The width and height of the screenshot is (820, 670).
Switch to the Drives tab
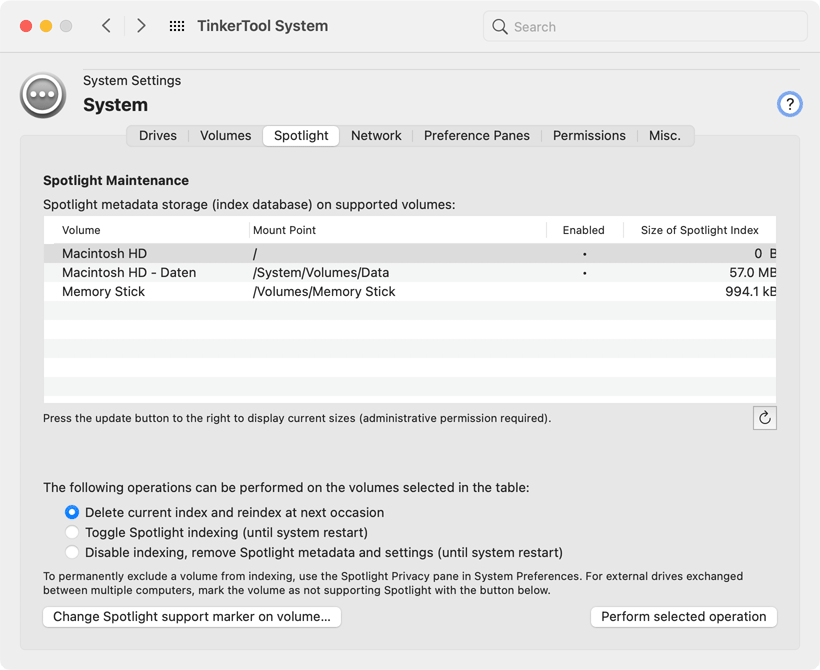tap(158, 136)
